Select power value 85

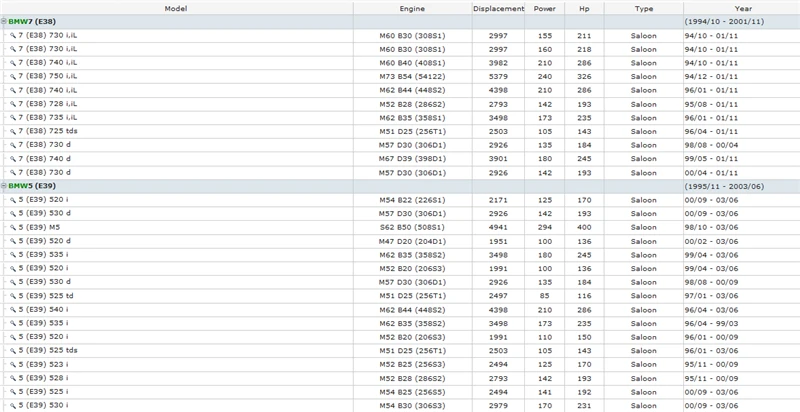[x=545, y=296]
